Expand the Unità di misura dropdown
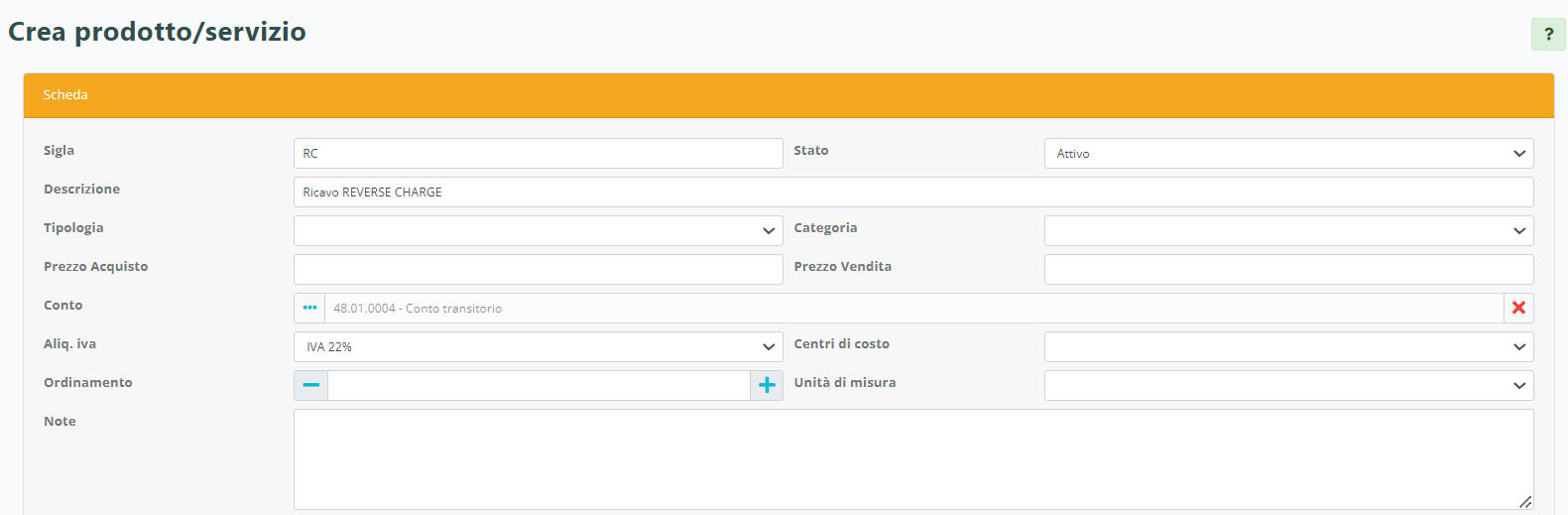 coord(1287,386)
